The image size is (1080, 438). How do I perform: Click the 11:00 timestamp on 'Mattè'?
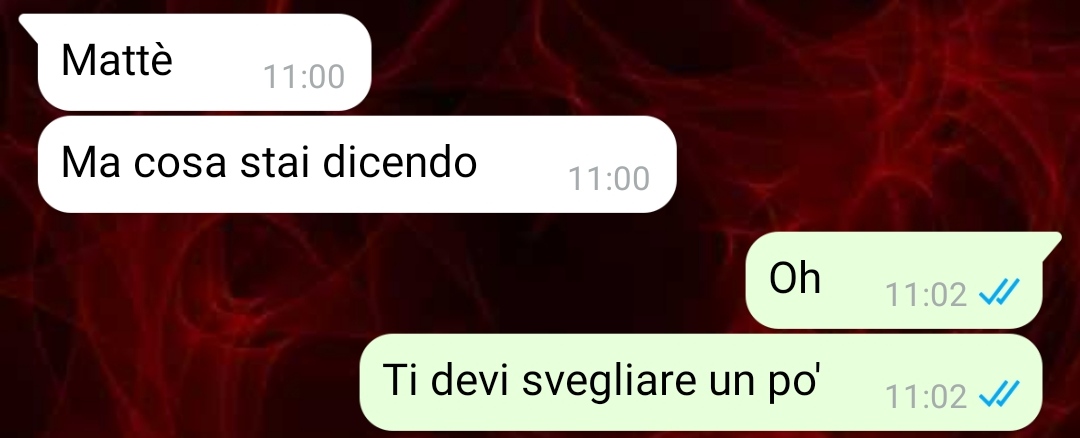point(304,77)
